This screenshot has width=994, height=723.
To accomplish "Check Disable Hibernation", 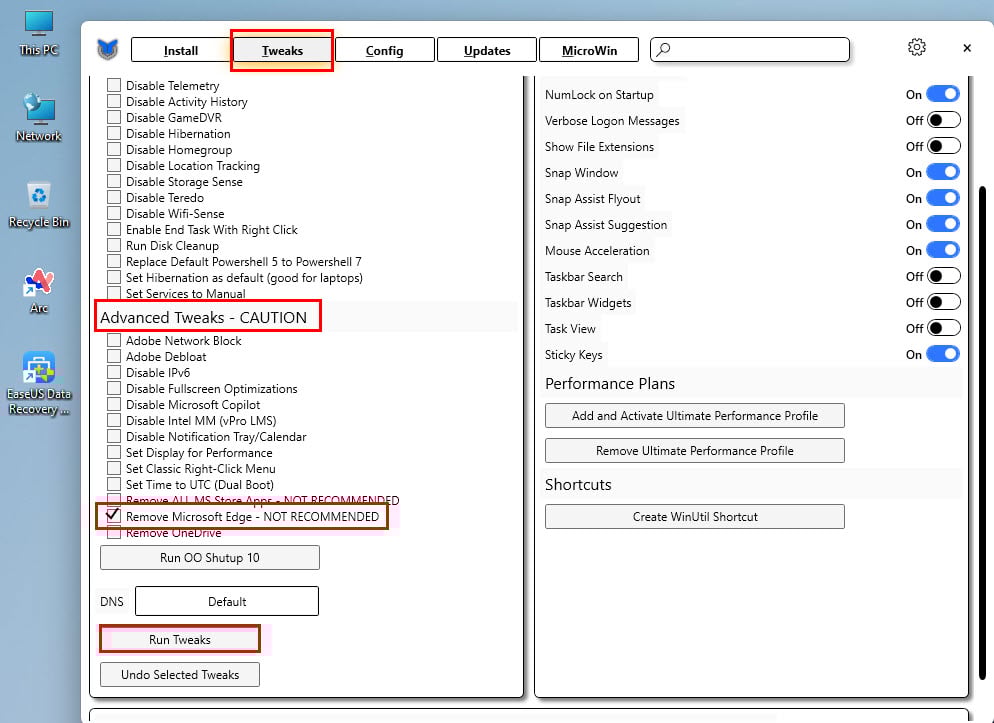I will point(114,133).
